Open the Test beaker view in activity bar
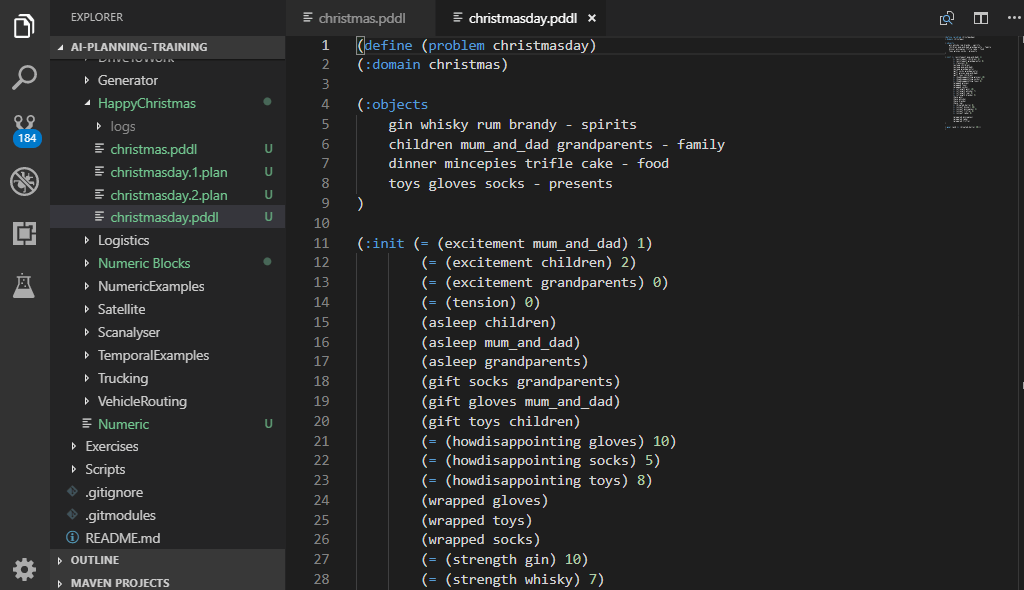 (24, 286)
